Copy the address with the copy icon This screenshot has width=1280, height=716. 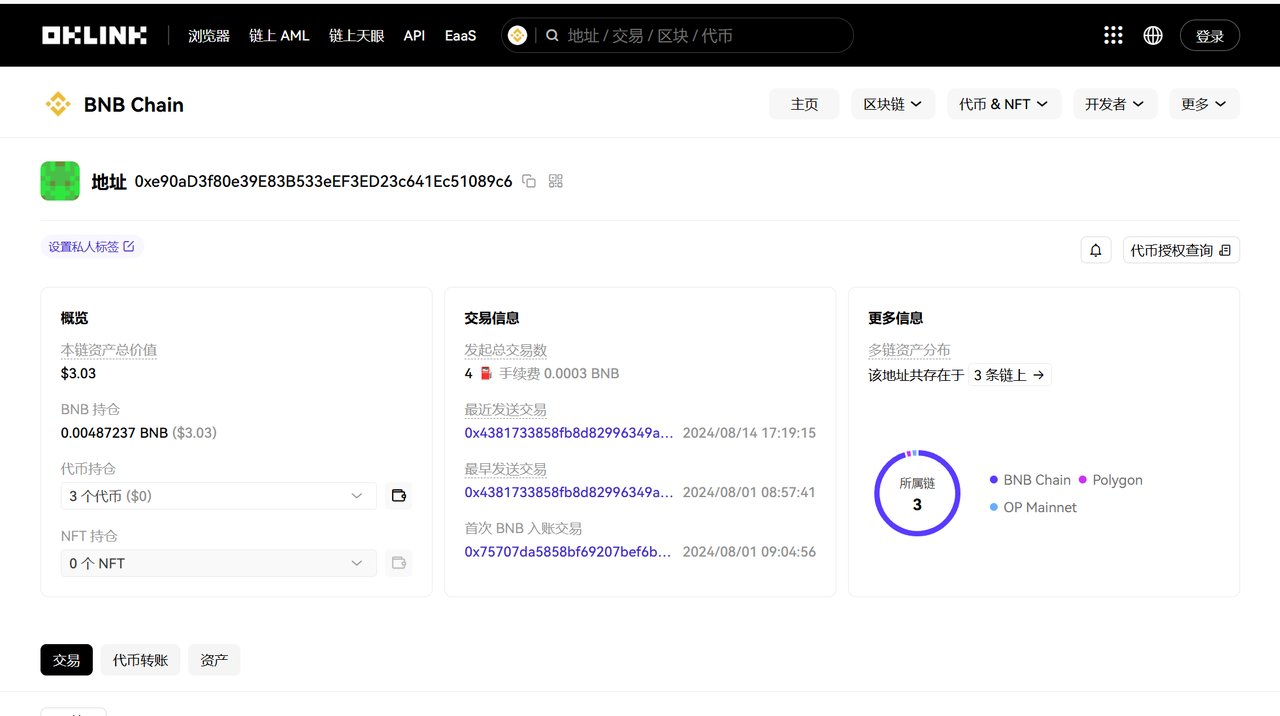pyautogui.click(x=529, y=181)
